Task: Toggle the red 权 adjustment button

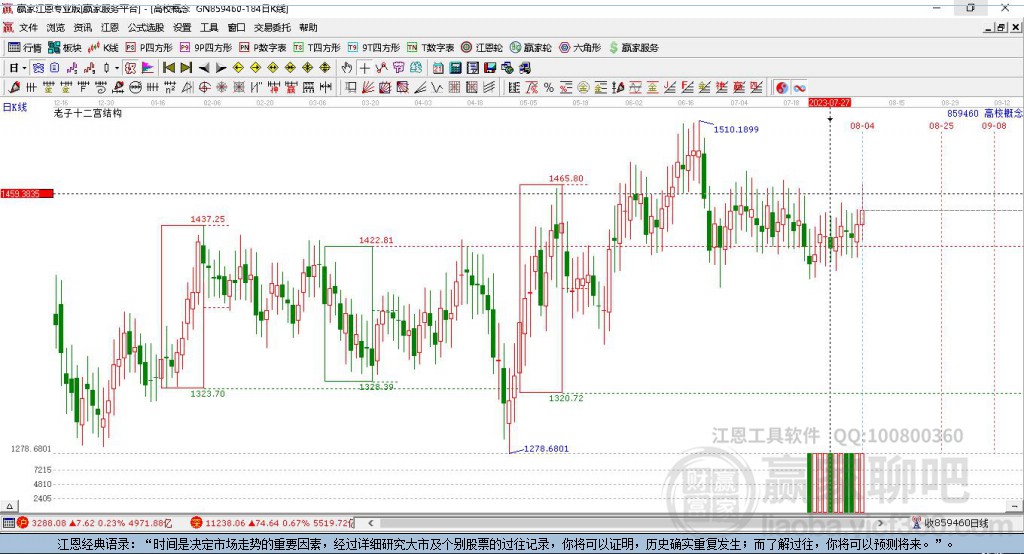Action: [131, 68]
